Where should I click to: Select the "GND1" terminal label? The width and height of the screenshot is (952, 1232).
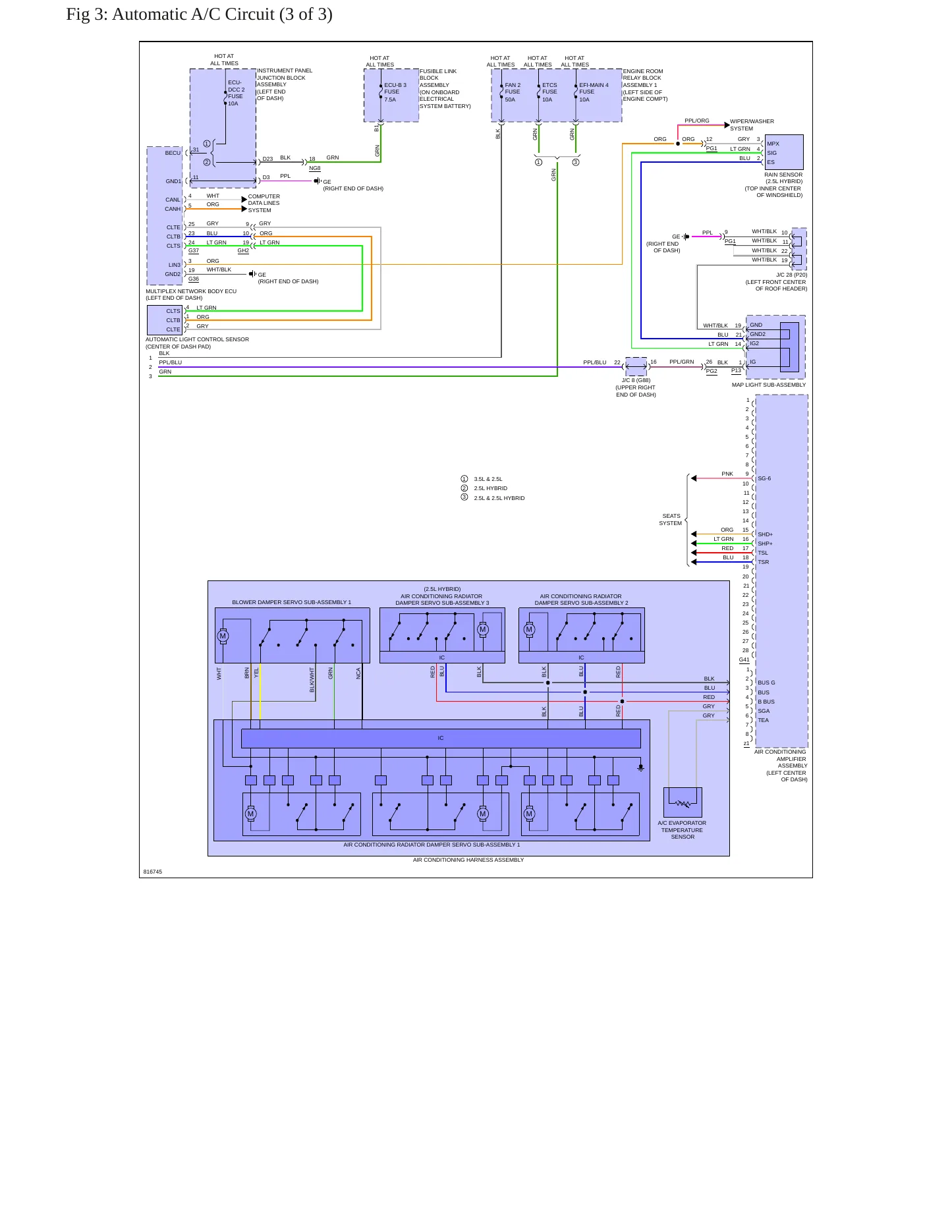tap(173, 181)
